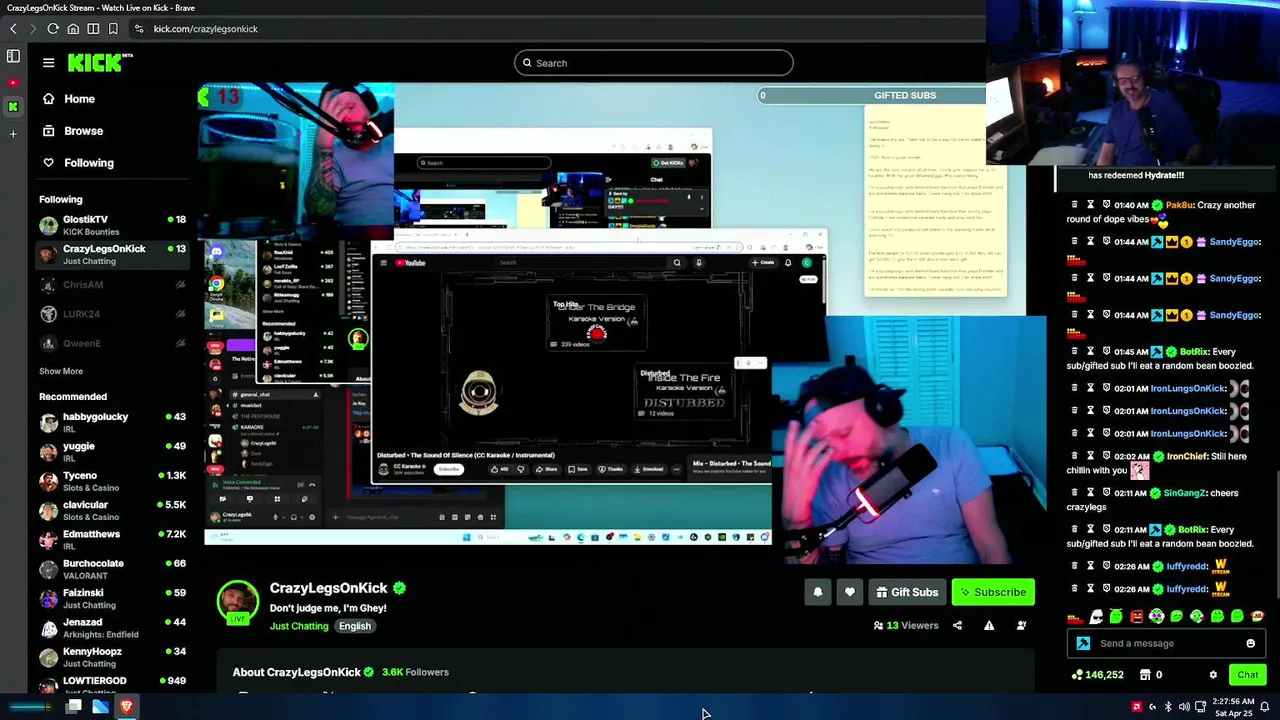Click the chat Send a message field
Screen dimensions: 1280x720
point(1167,644)
